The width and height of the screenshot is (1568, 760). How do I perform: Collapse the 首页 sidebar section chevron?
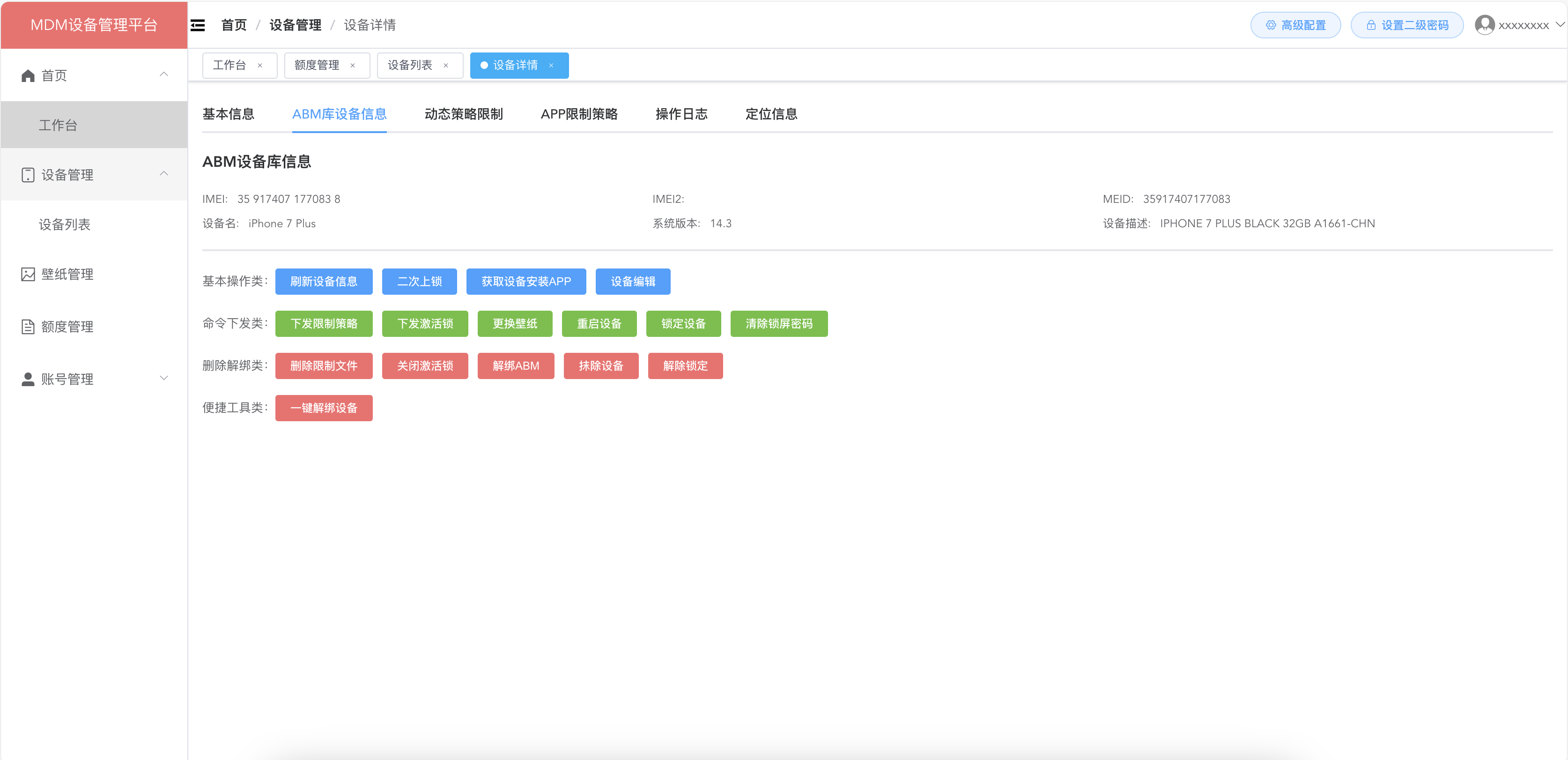coord(164,75)
